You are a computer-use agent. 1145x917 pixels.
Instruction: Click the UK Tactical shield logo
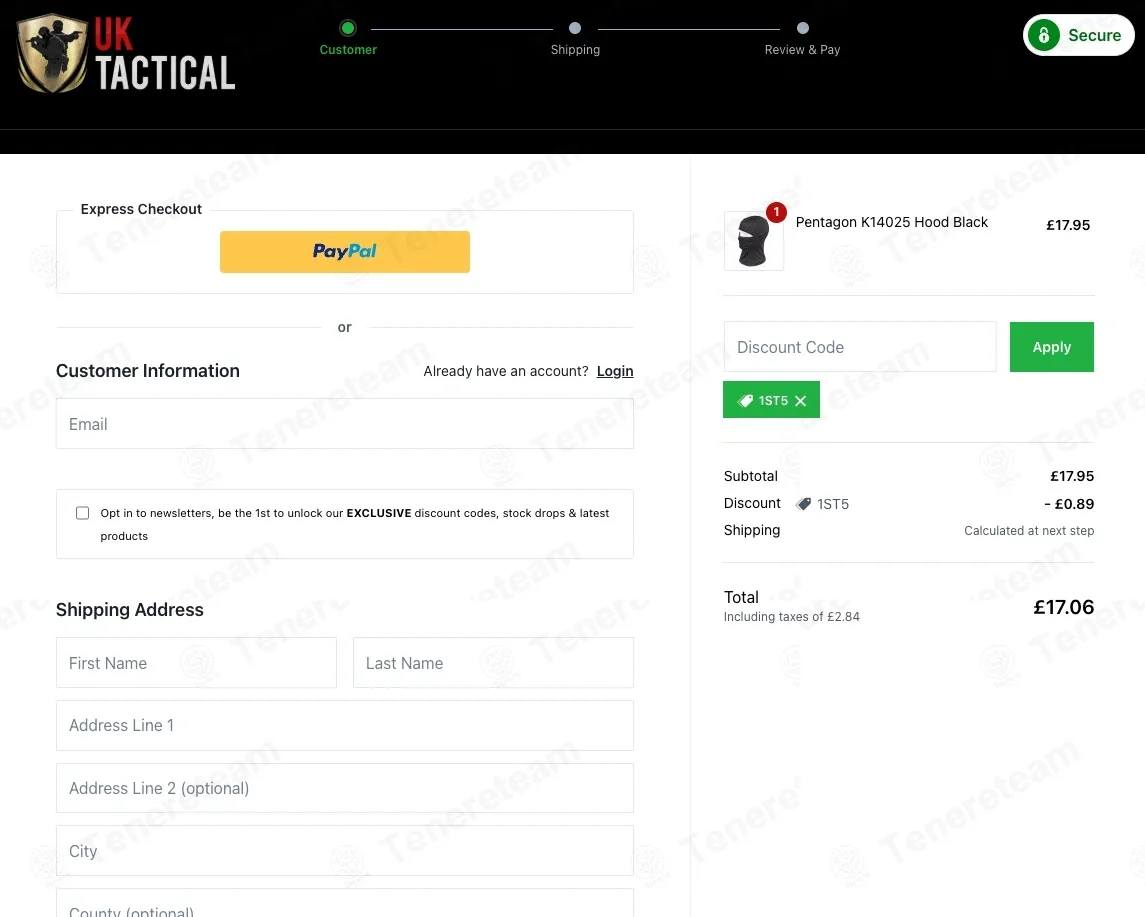53,53
